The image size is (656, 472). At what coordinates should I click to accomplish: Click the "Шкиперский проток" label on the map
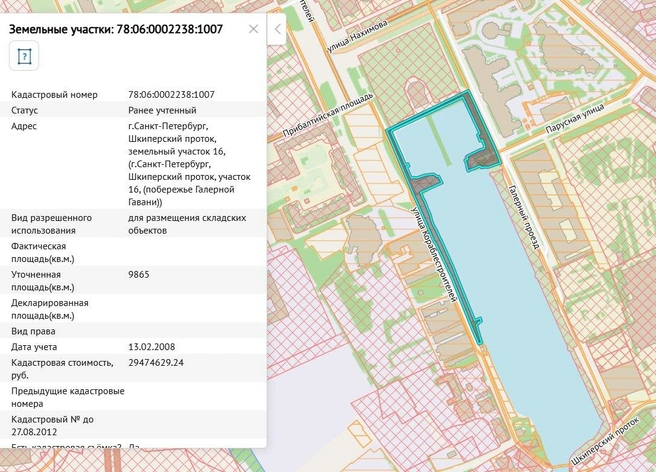pyautogui.click(x=602, y=440)
